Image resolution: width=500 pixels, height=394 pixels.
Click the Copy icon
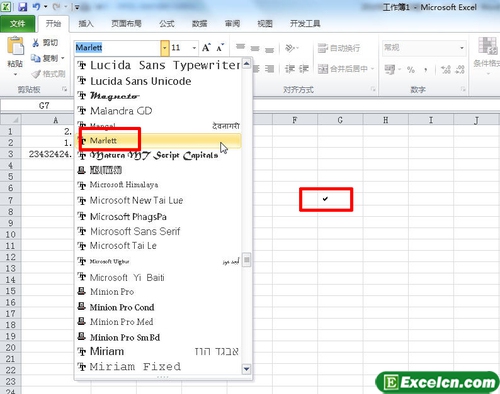36,58
